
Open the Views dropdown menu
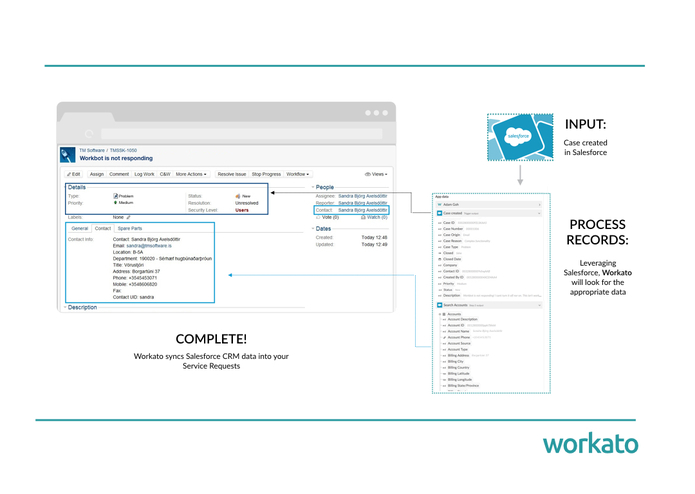click(x=376, y=174)
